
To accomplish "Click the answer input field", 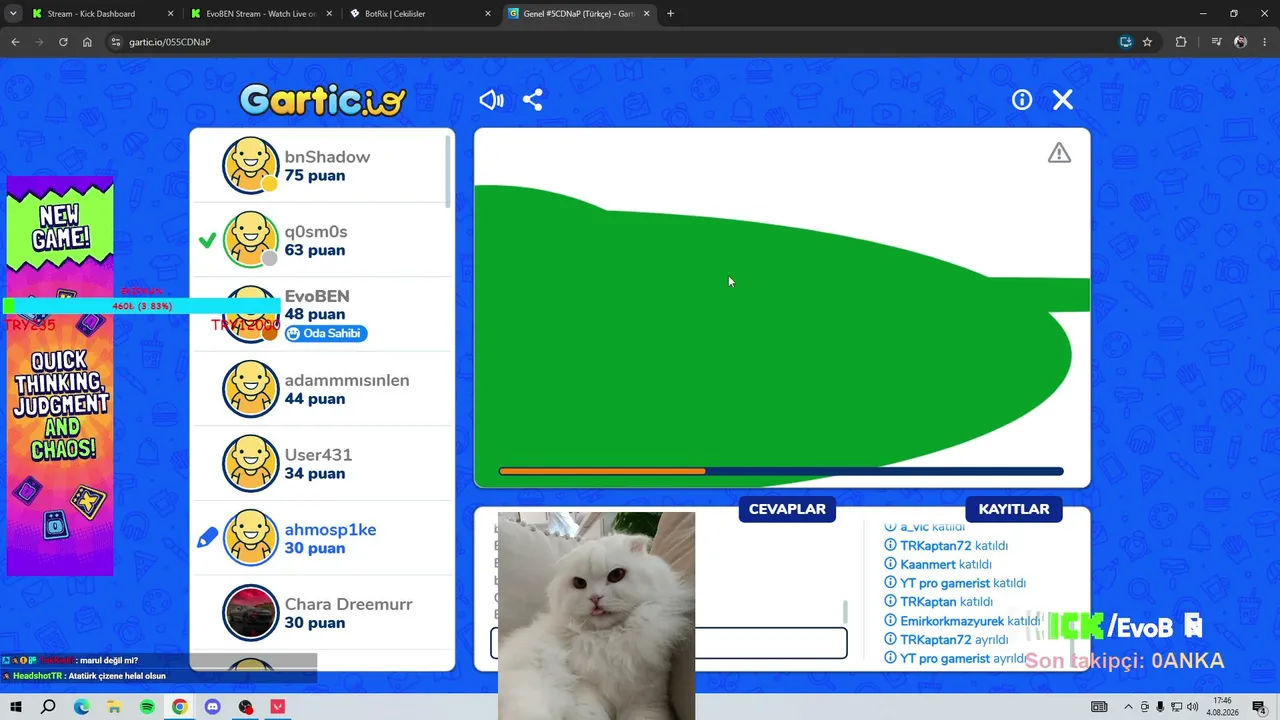I will (x=669, y=643).
